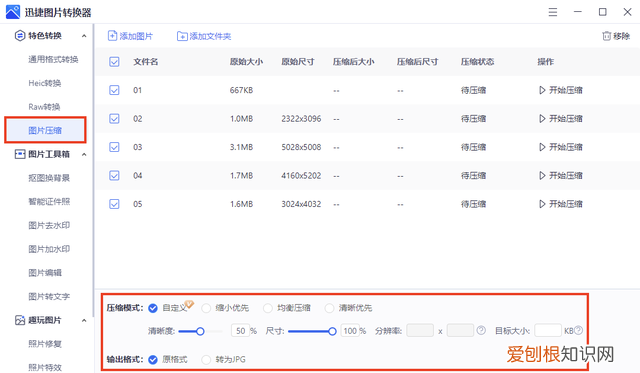Click the 添加文件夹 label

[x=210, y=36]
